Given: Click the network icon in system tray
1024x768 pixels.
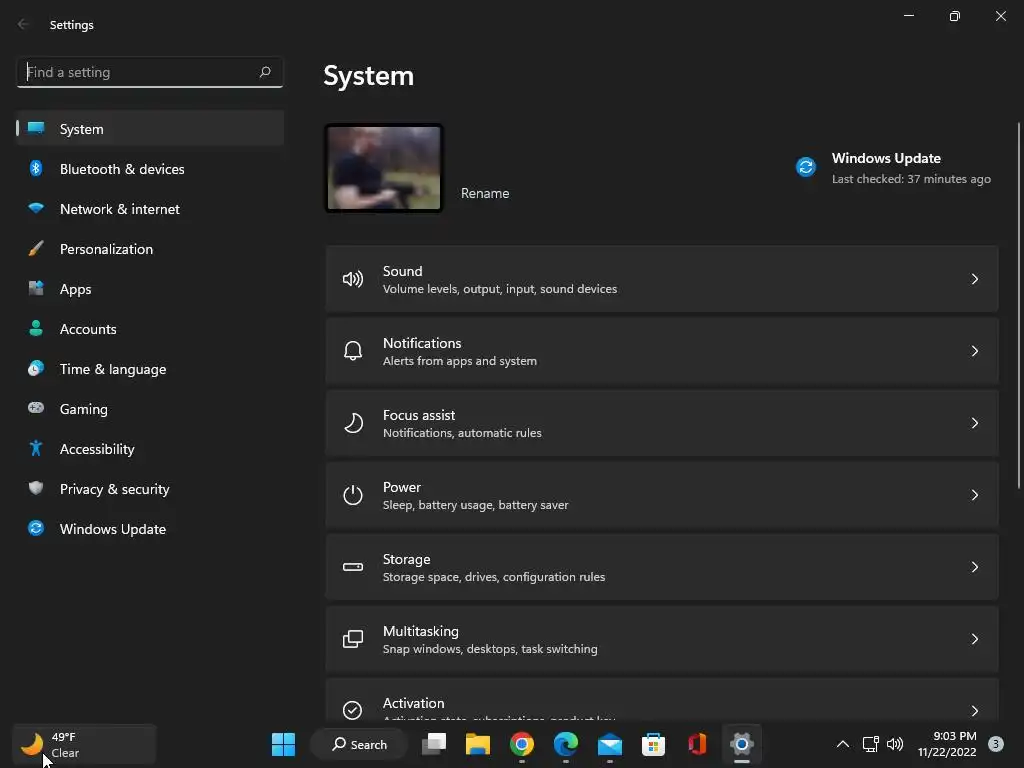Looking at the screenshot, I should [x=871, y=744].
